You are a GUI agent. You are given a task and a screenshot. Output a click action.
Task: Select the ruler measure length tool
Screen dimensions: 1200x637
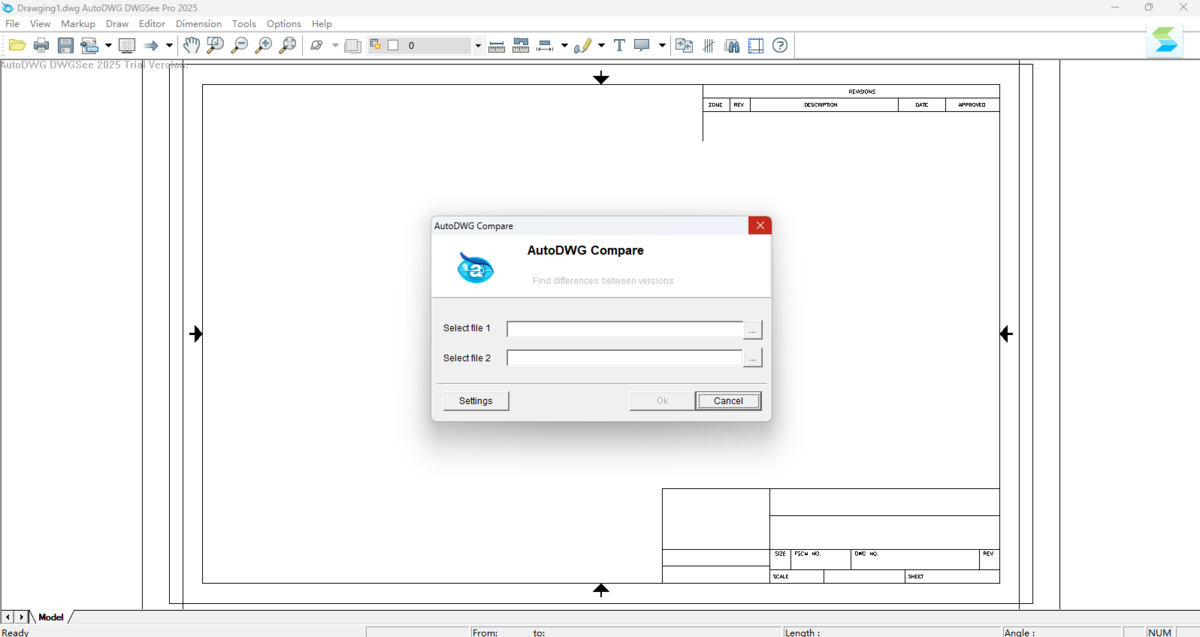click(x=496, y=45)
